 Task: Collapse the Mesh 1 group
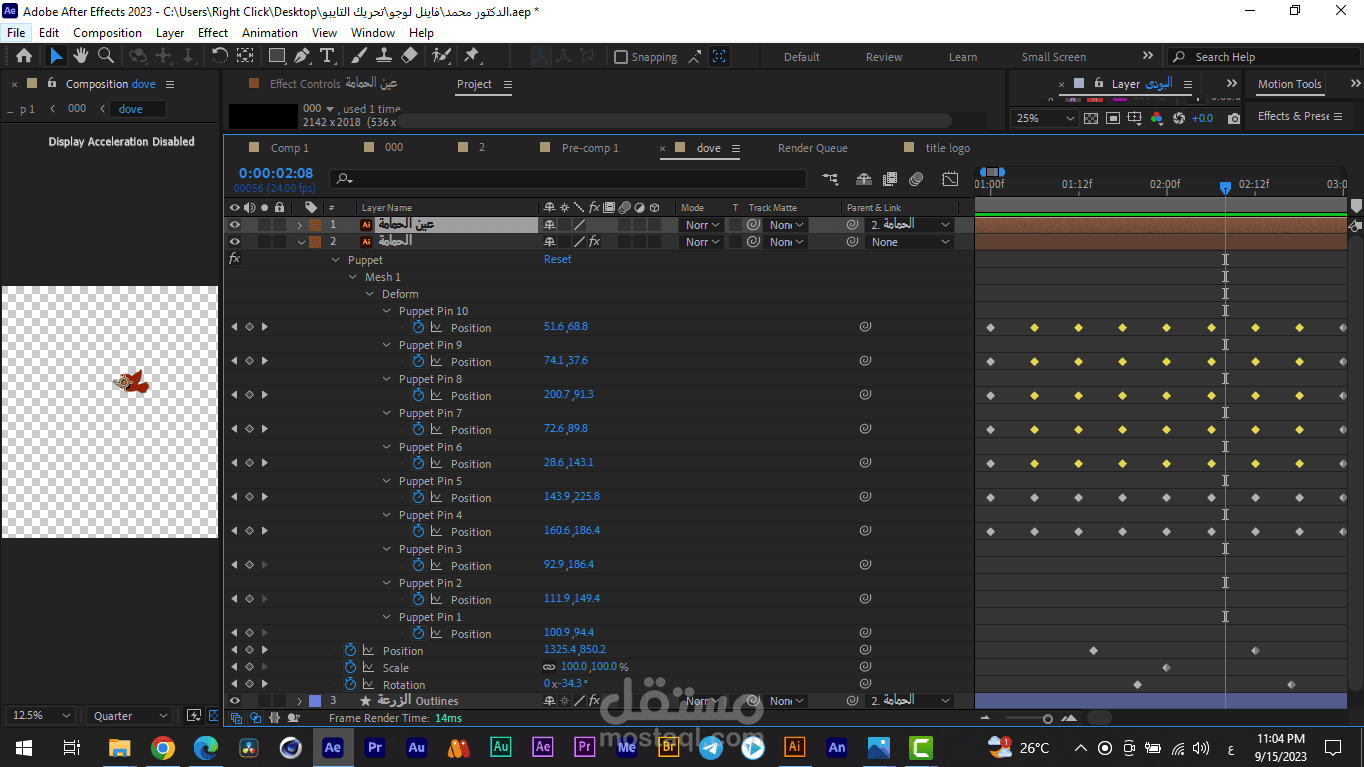click(353, 277)
